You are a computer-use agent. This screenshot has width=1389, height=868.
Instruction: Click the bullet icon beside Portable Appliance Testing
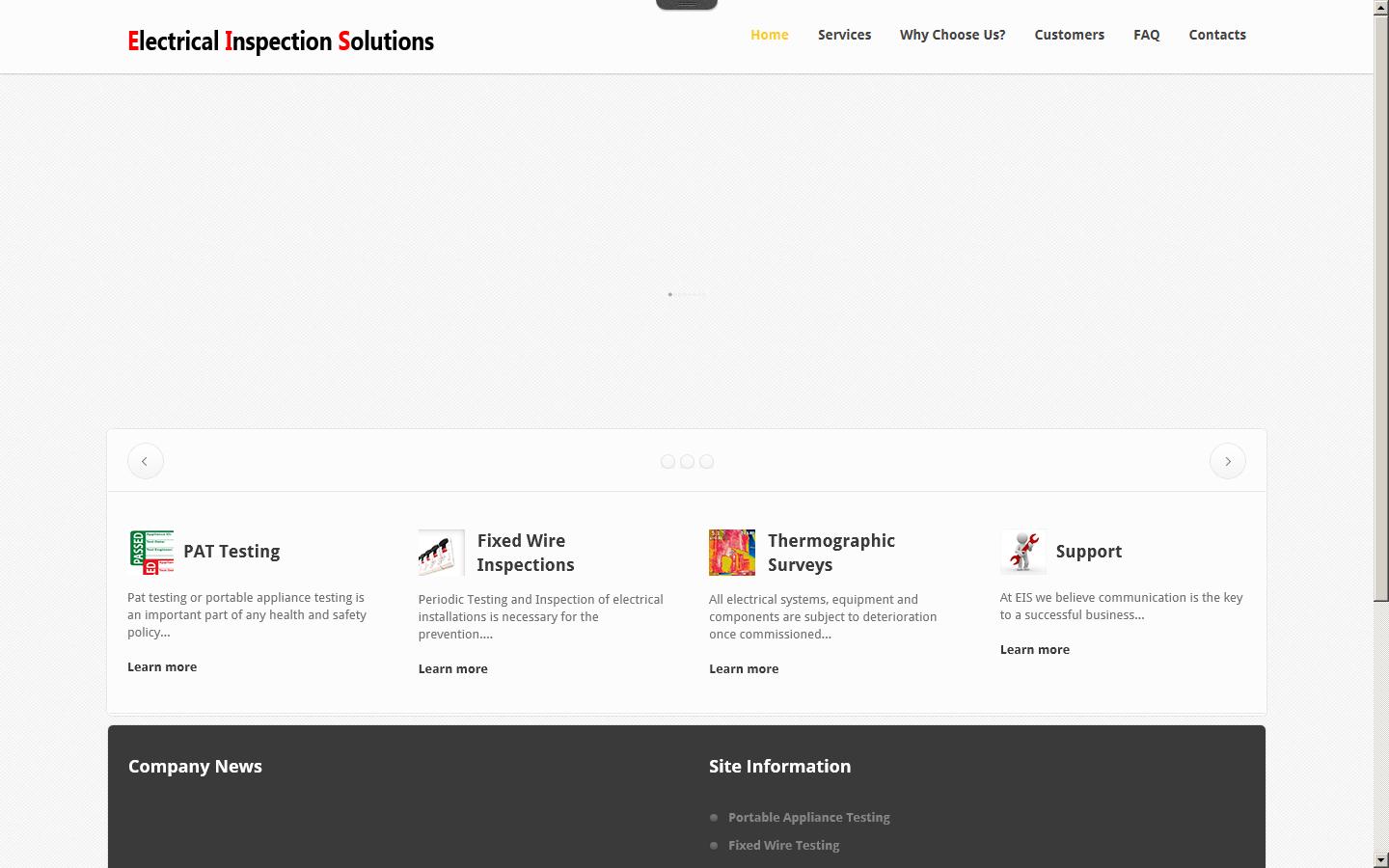point(714,817)
